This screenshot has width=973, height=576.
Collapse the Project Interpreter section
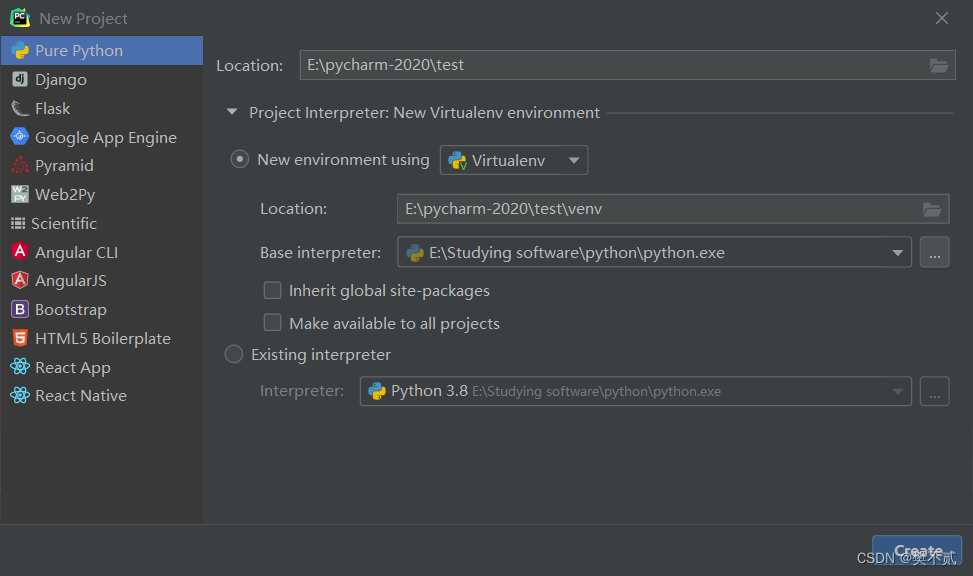[x=232, y=113]
